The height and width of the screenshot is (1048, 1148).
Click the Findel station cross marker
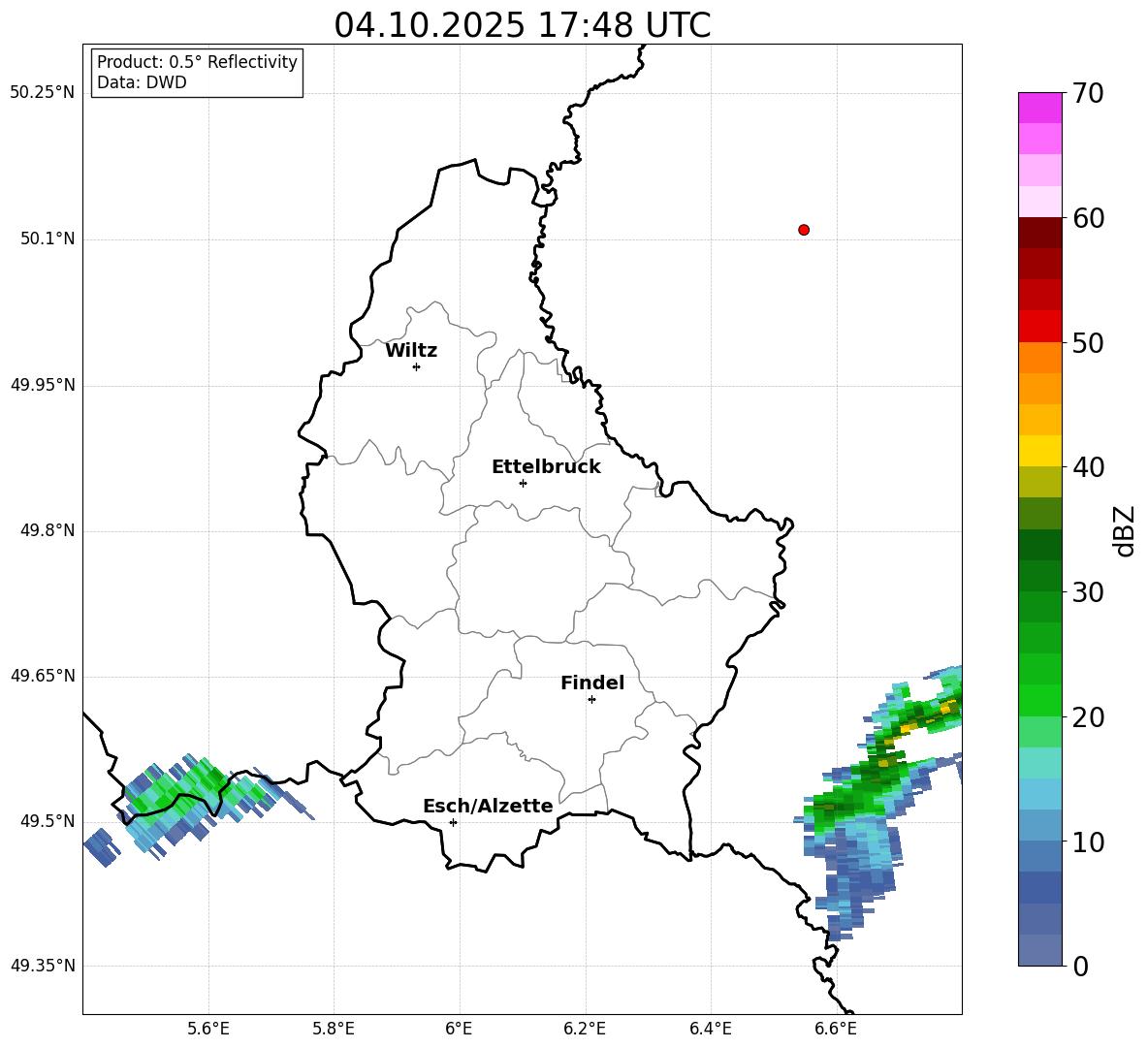pos(591,699)
